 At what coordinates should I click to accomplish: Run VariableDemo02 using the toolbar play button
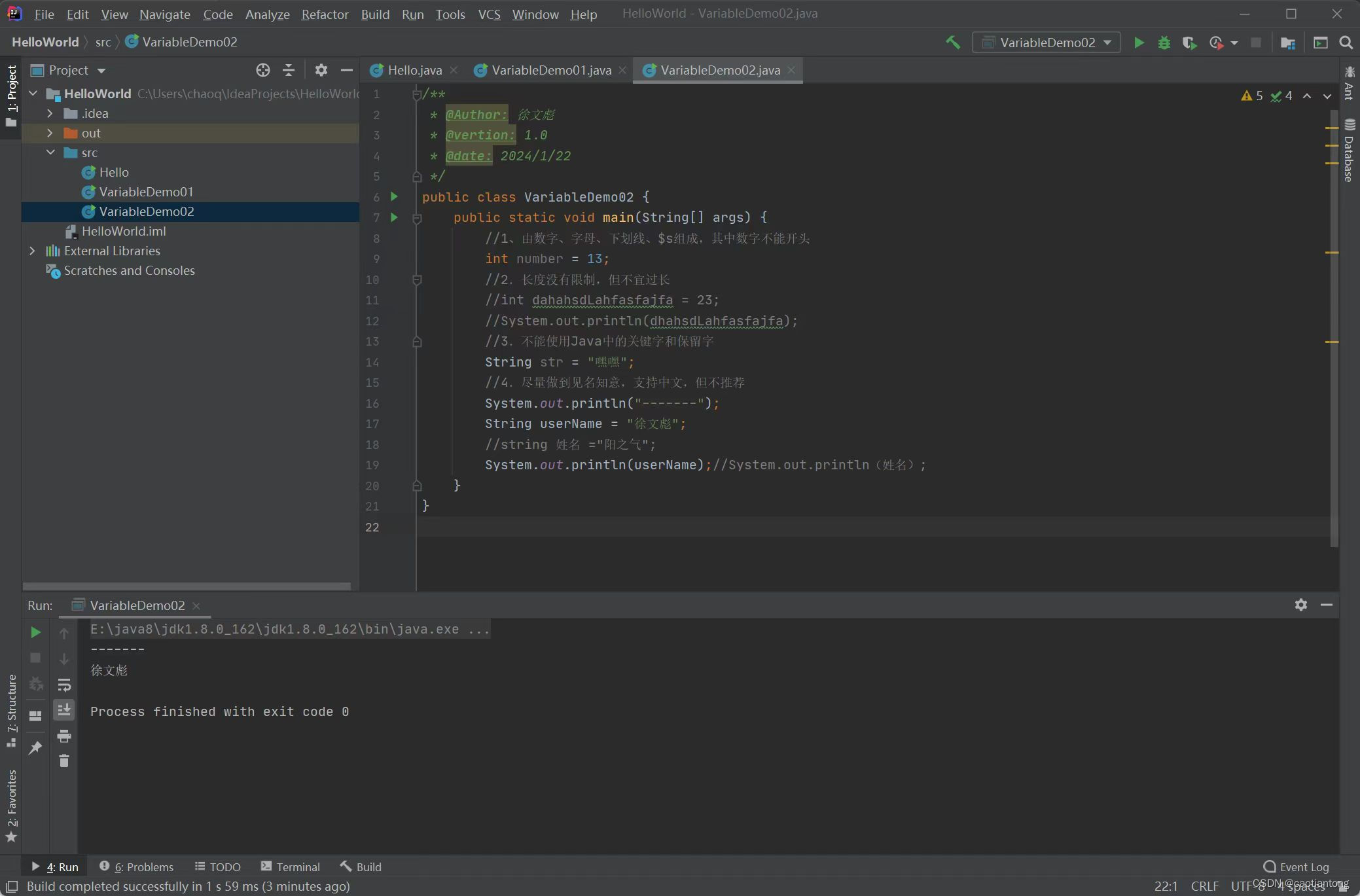(1139, 43)
